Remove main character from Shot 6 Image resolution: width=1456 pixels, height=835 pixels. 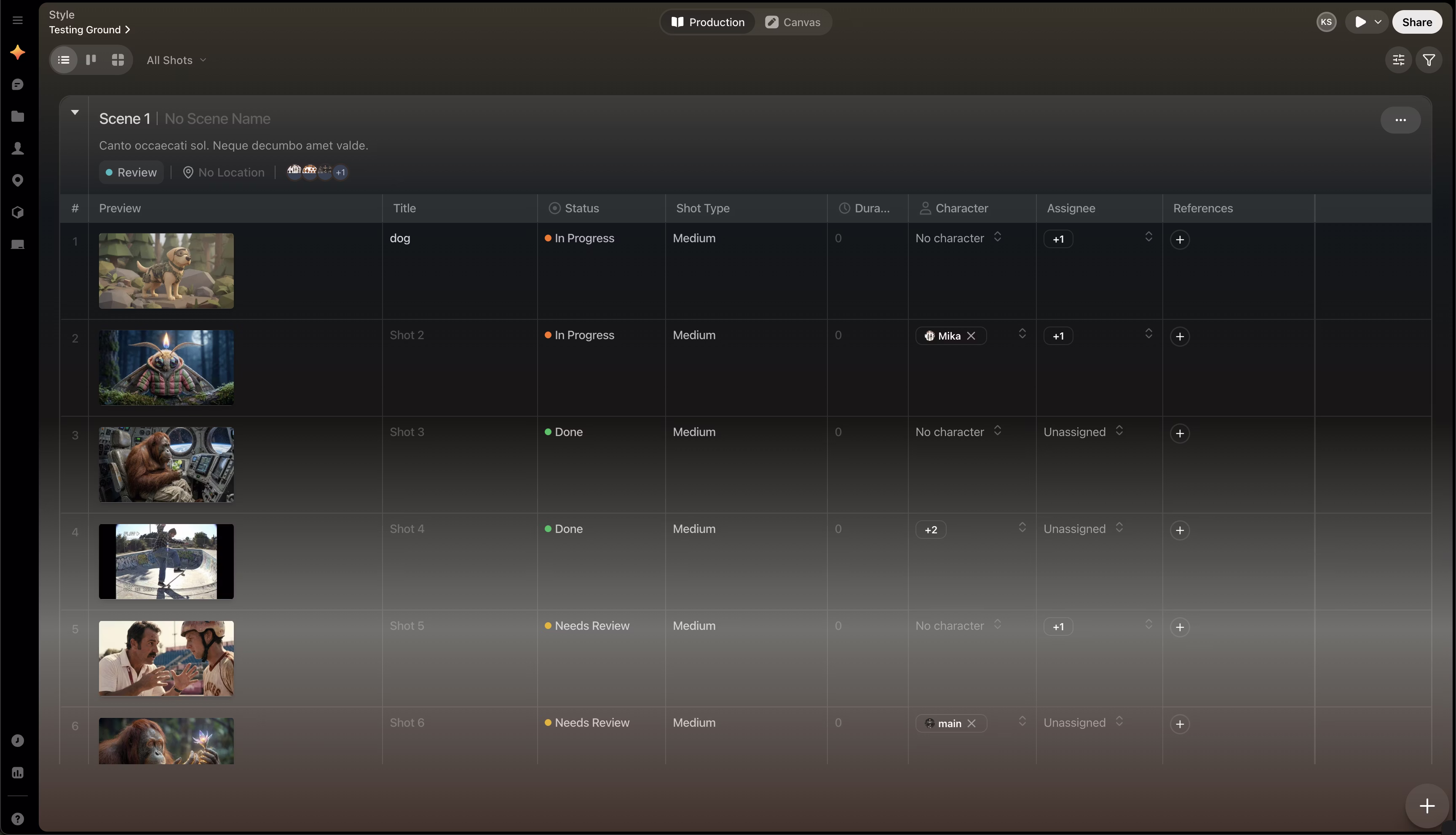point(972,724)
